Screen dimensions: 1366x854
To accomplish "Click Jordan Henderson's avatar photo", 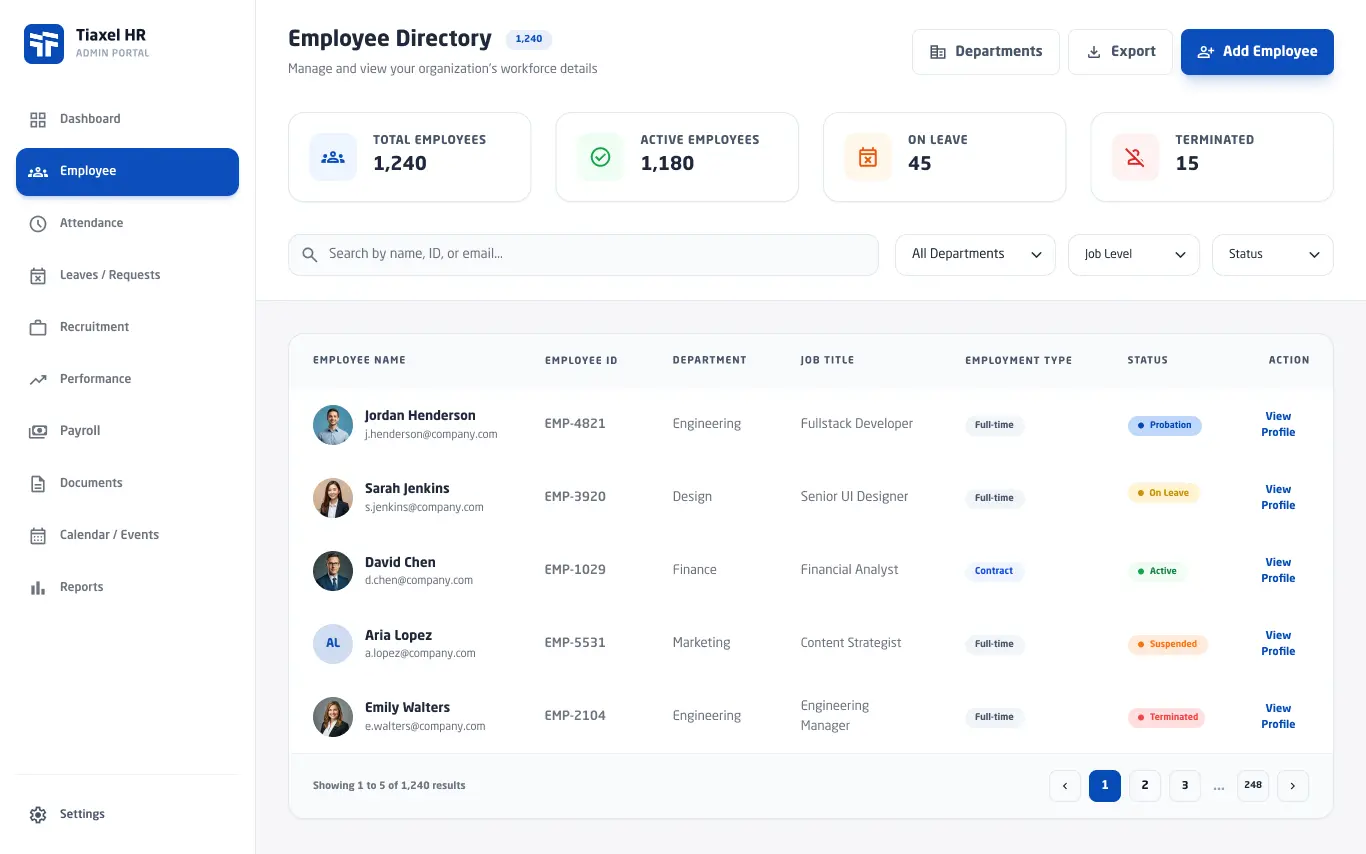I will [x=333, y=425].
